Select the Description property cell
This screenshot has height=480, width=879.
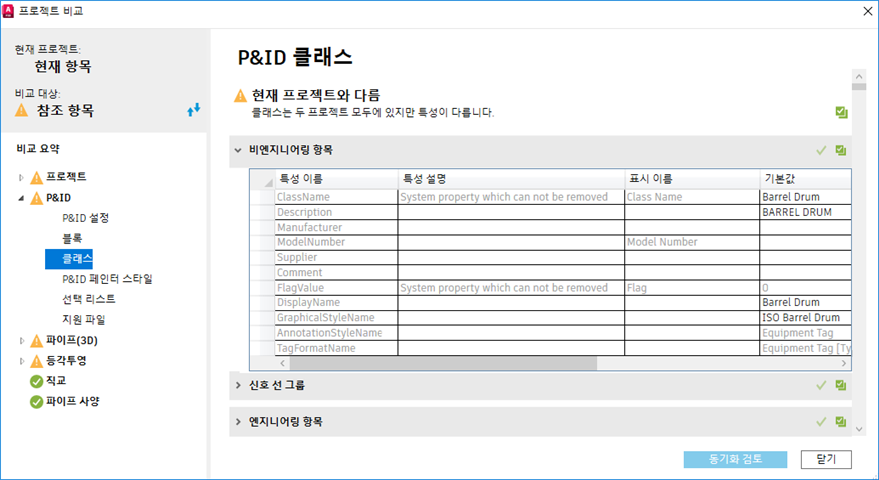336,212
